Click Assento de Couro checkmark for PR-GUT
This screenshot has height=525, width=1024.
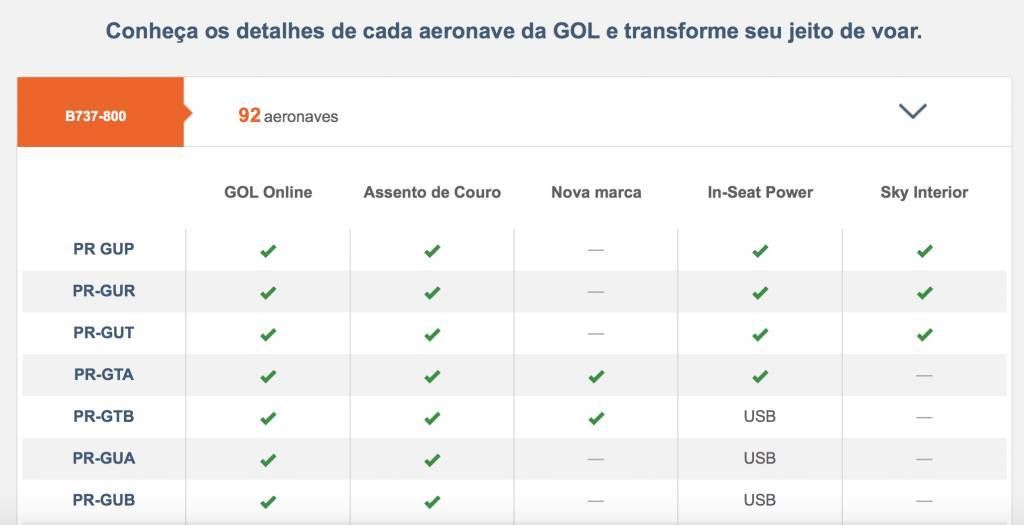click(432, 334)
